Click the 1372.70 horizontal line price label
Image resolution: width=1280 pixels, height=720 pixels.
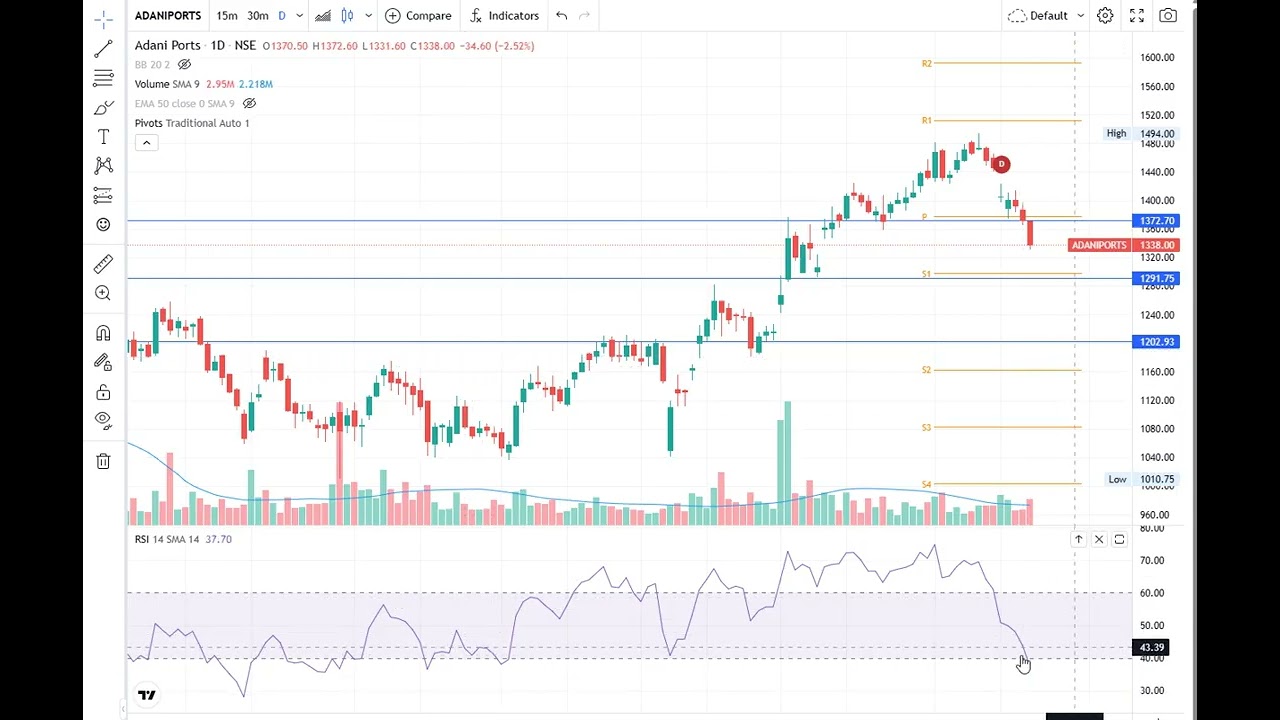(1156, 221)
